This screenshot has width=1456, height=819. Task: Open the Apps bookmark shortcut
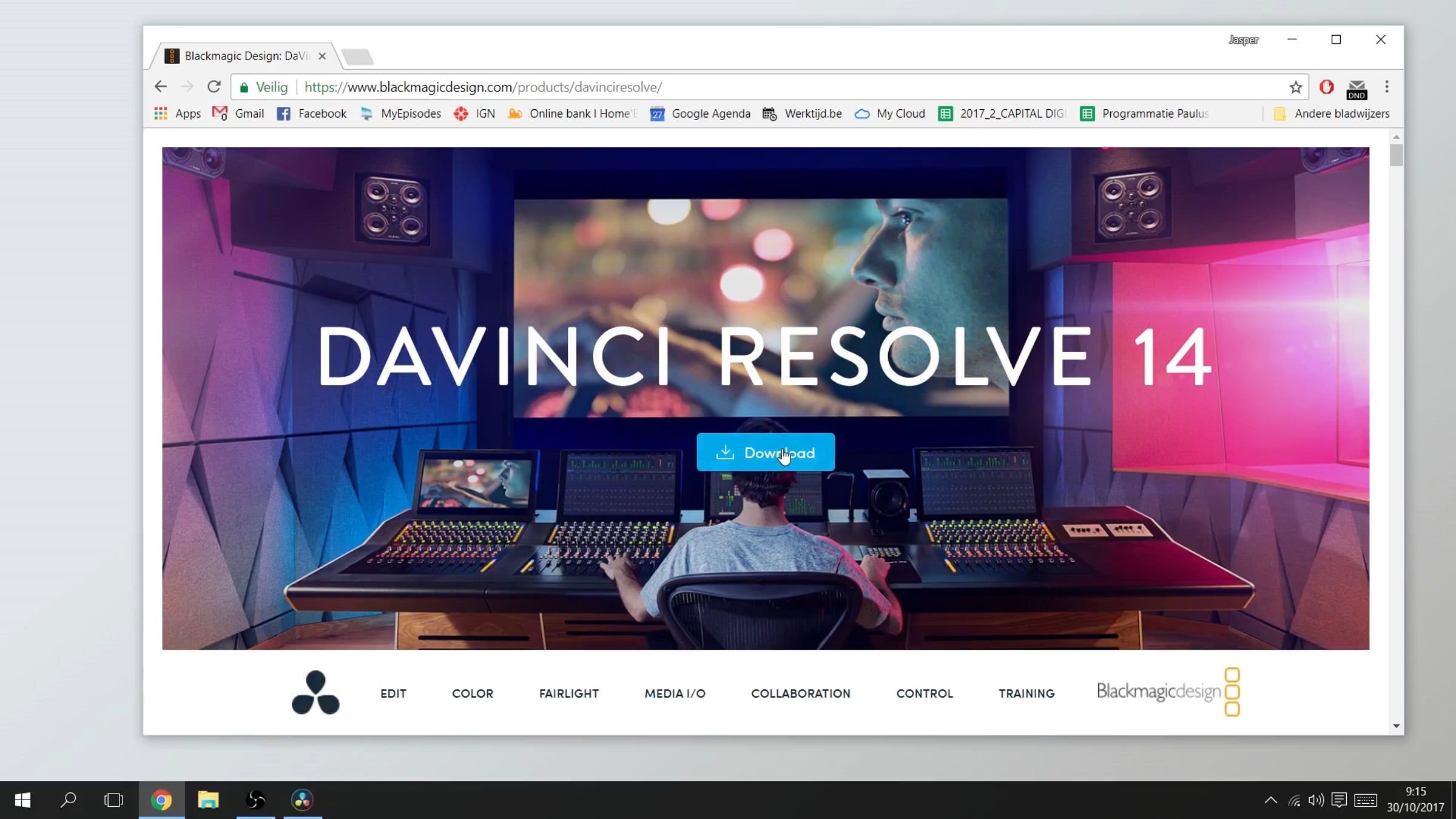[x=178, y=113]
